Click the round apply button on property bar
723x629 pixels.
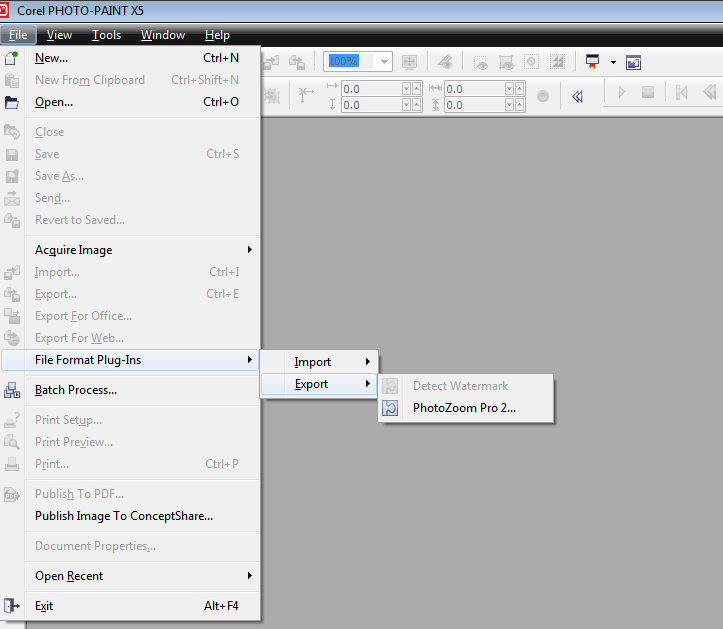click(x=543, y=96)
